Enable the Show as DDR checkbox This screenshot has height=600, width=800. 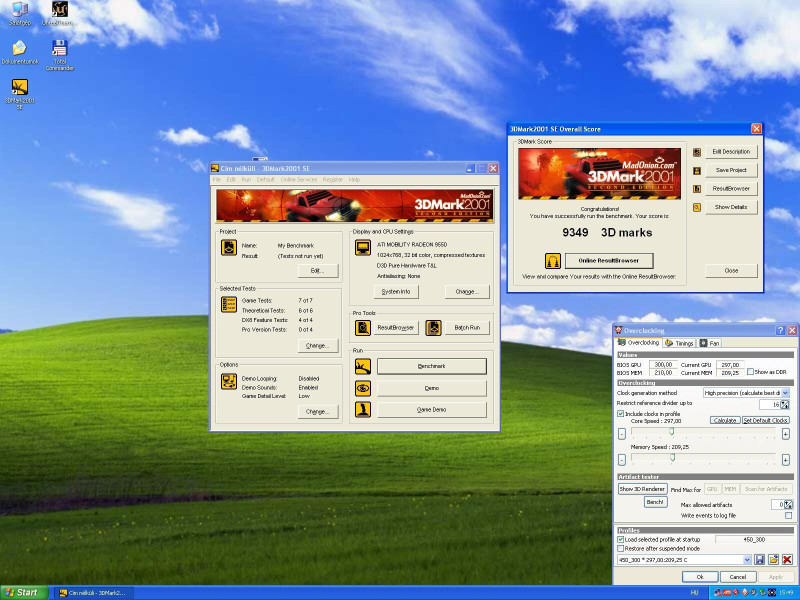[750, 372]
